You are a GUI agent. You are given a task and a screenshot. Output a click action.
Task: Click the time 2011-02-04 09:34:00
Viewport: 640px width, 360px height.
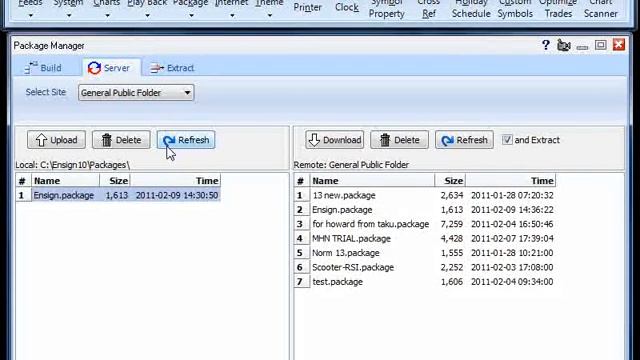(512, 282)
